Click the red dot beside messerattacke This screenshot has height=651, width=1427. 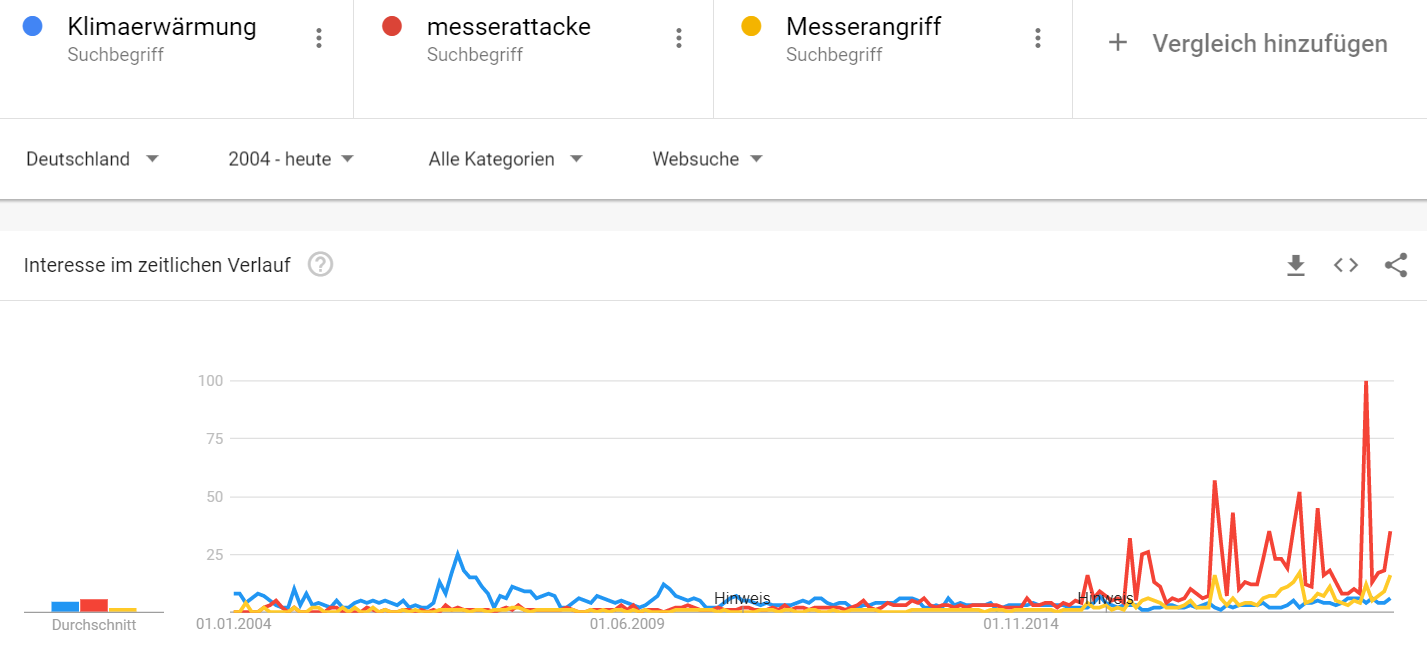click(x=392, y=27)
